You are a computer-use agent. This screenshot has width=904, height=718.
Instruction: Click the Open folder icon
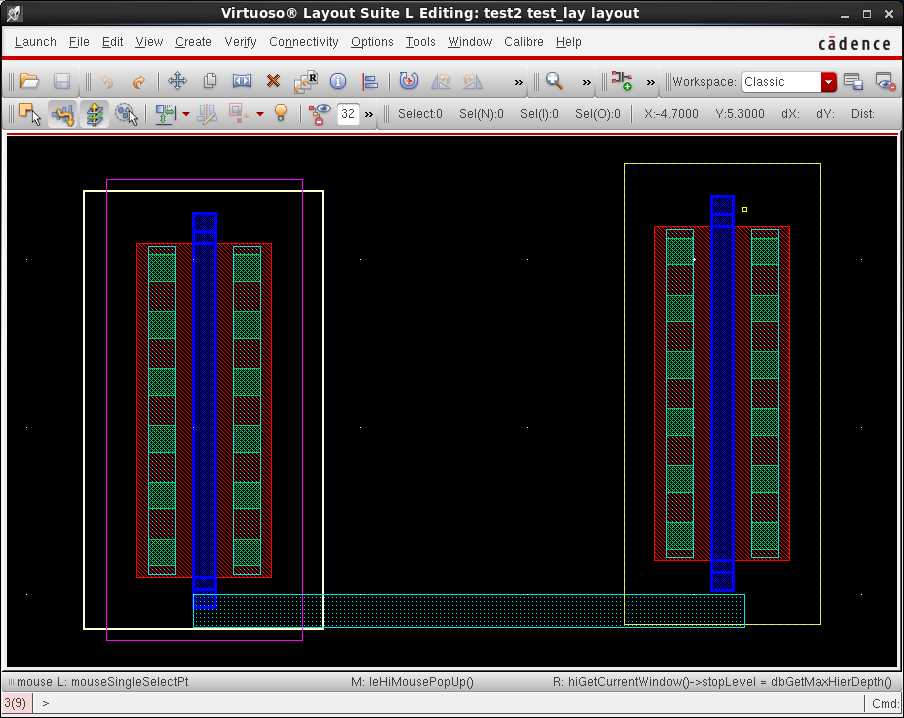coord(29,82)
